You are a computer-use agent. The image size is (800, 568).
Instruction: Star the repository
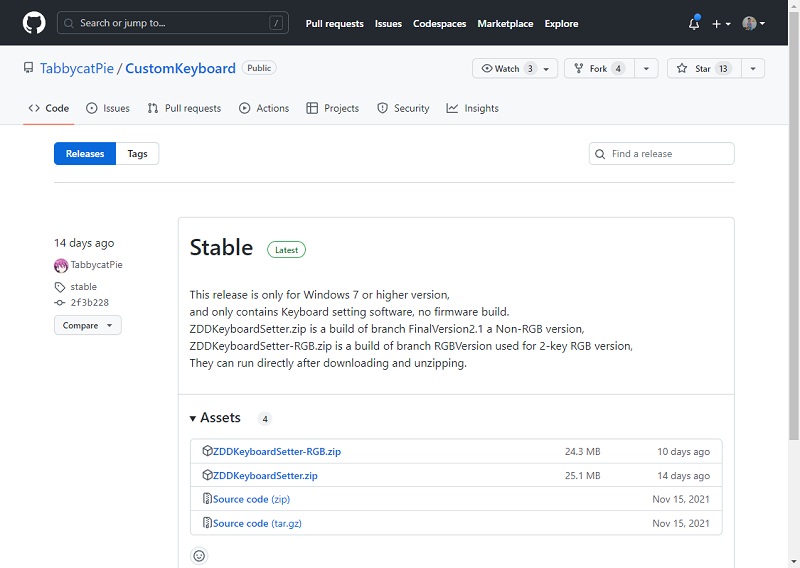click(704, 68)
